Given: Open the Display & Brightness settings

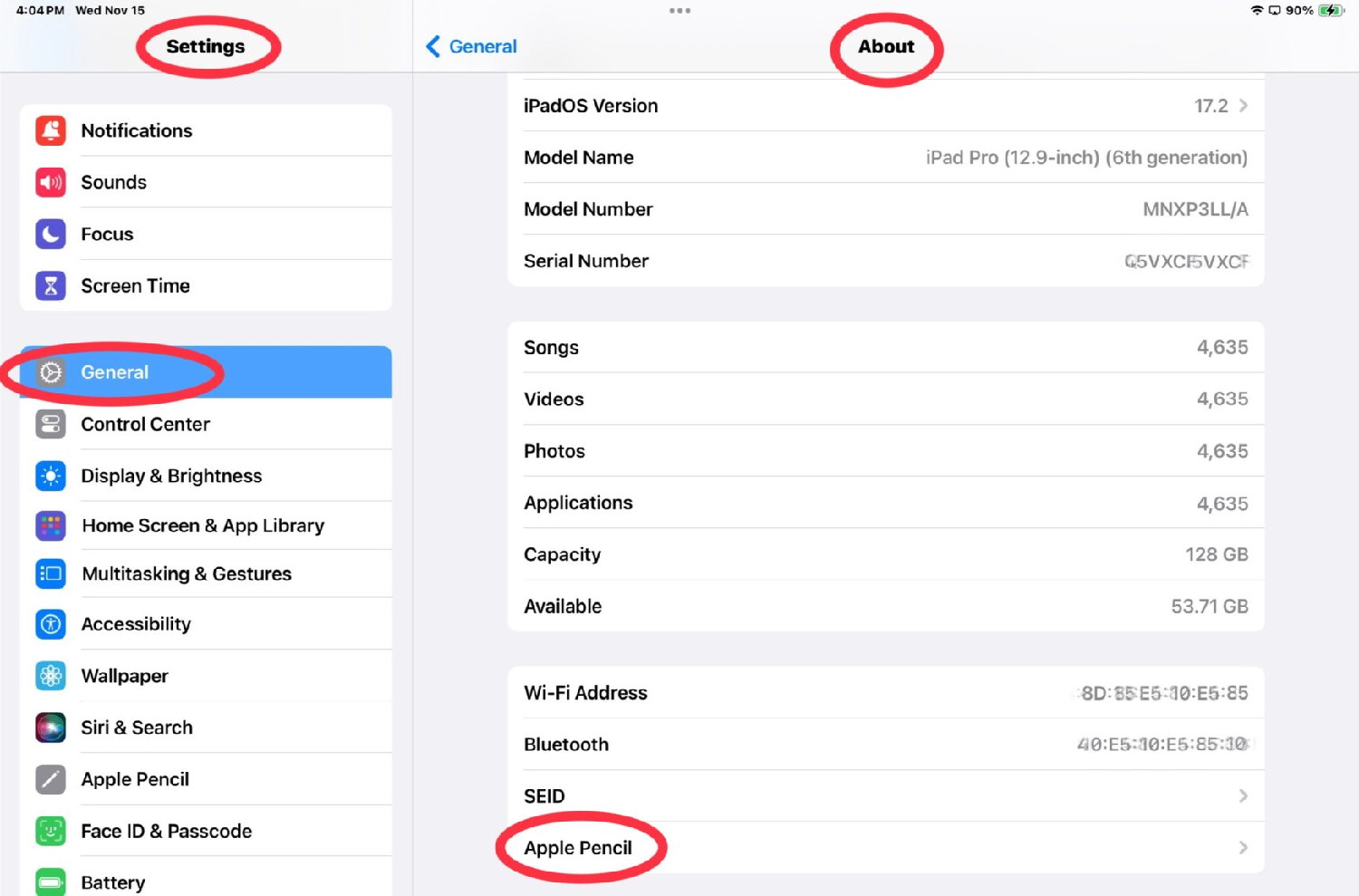Looking at the screenshot, I should [206, 476].
